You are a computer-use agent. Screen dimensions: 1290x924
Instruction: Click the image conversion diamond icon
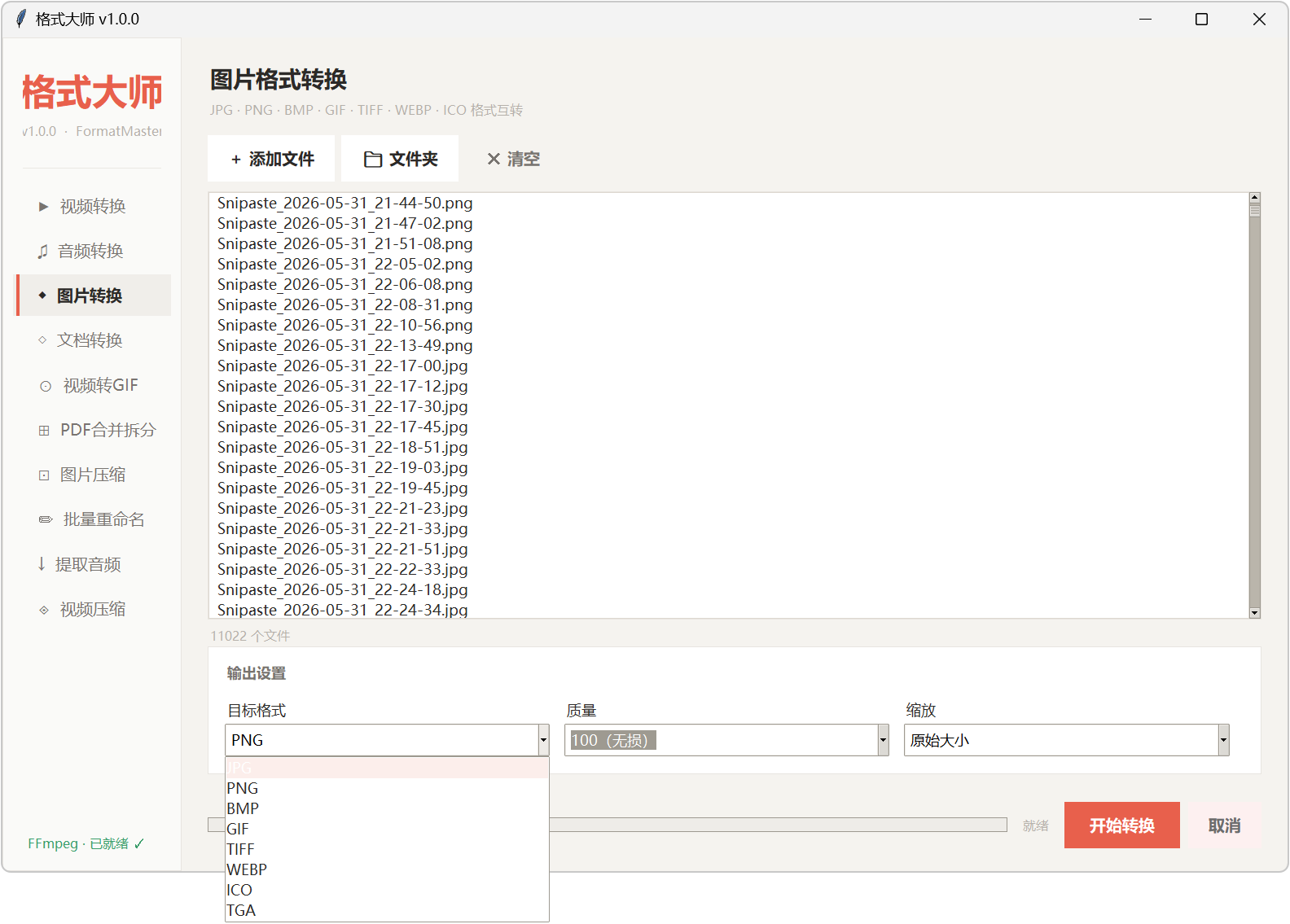(x=42, y=296)
